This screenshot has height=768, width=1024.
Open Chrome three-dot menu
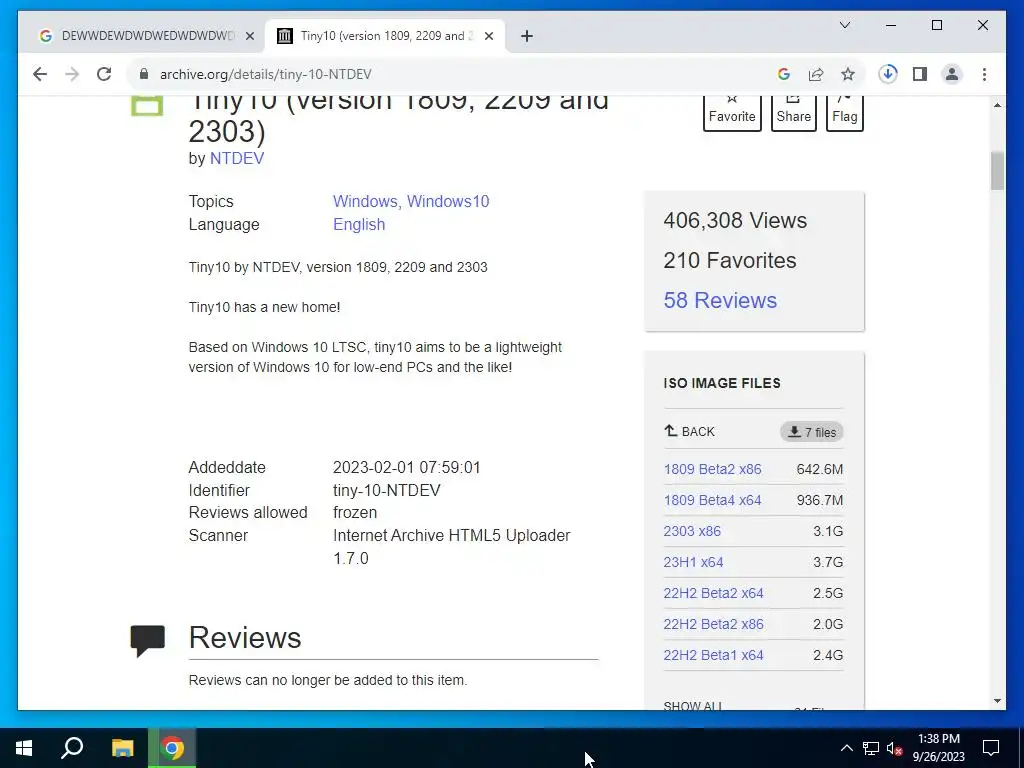(984, 74)
